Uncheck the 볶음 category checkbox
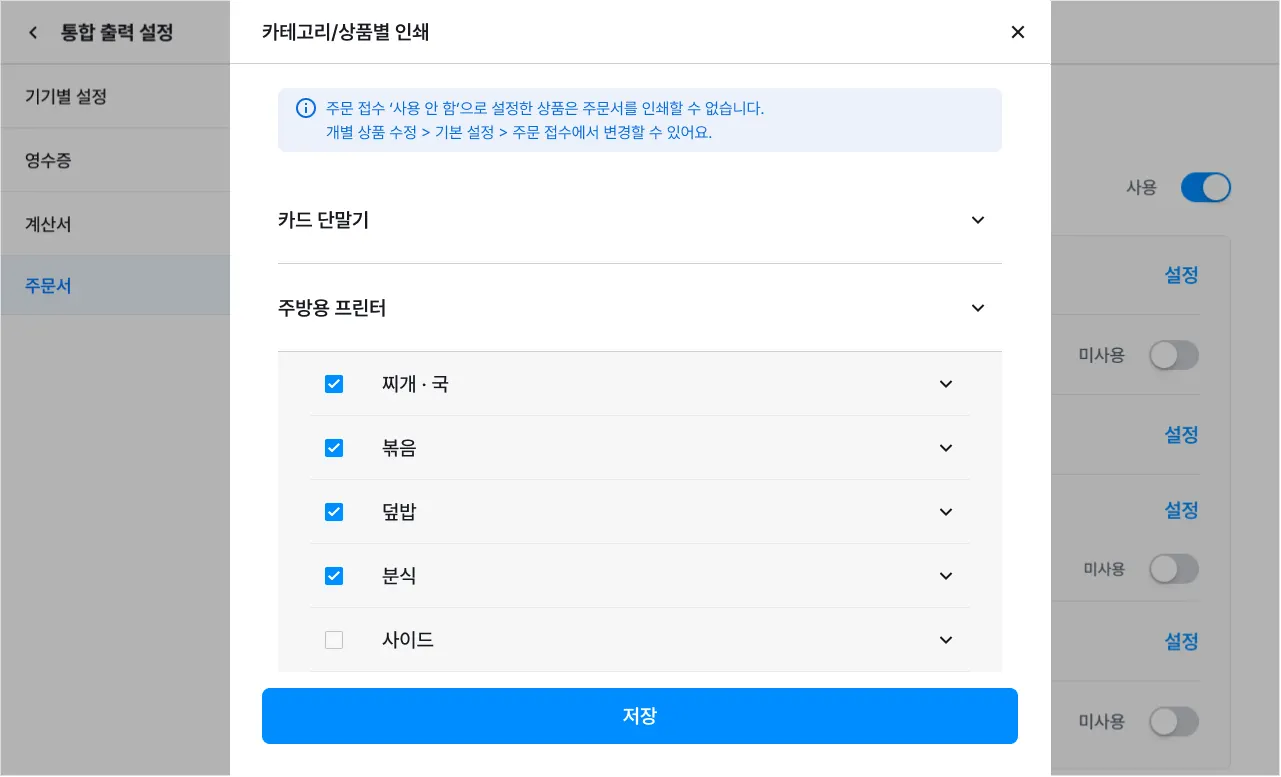This screenshot has height=777, width=1281. click(x=334, y=448)
